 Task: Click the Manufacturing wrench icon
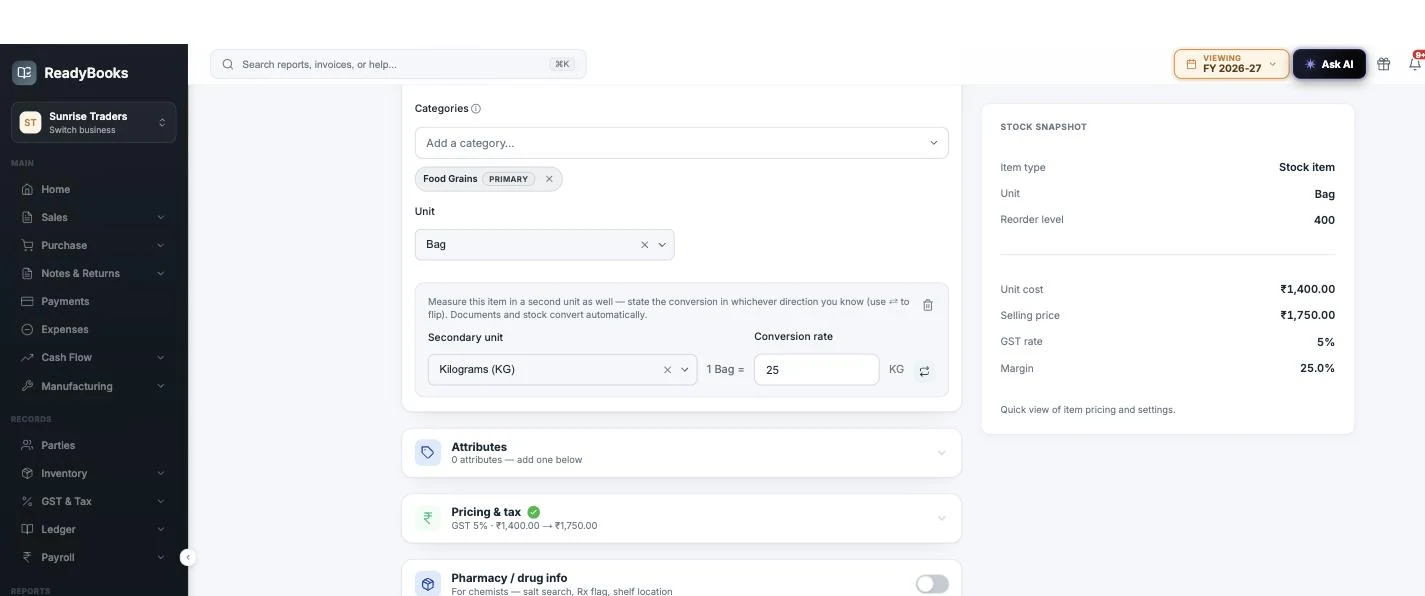pyautogui.click(x=27, y=386)
